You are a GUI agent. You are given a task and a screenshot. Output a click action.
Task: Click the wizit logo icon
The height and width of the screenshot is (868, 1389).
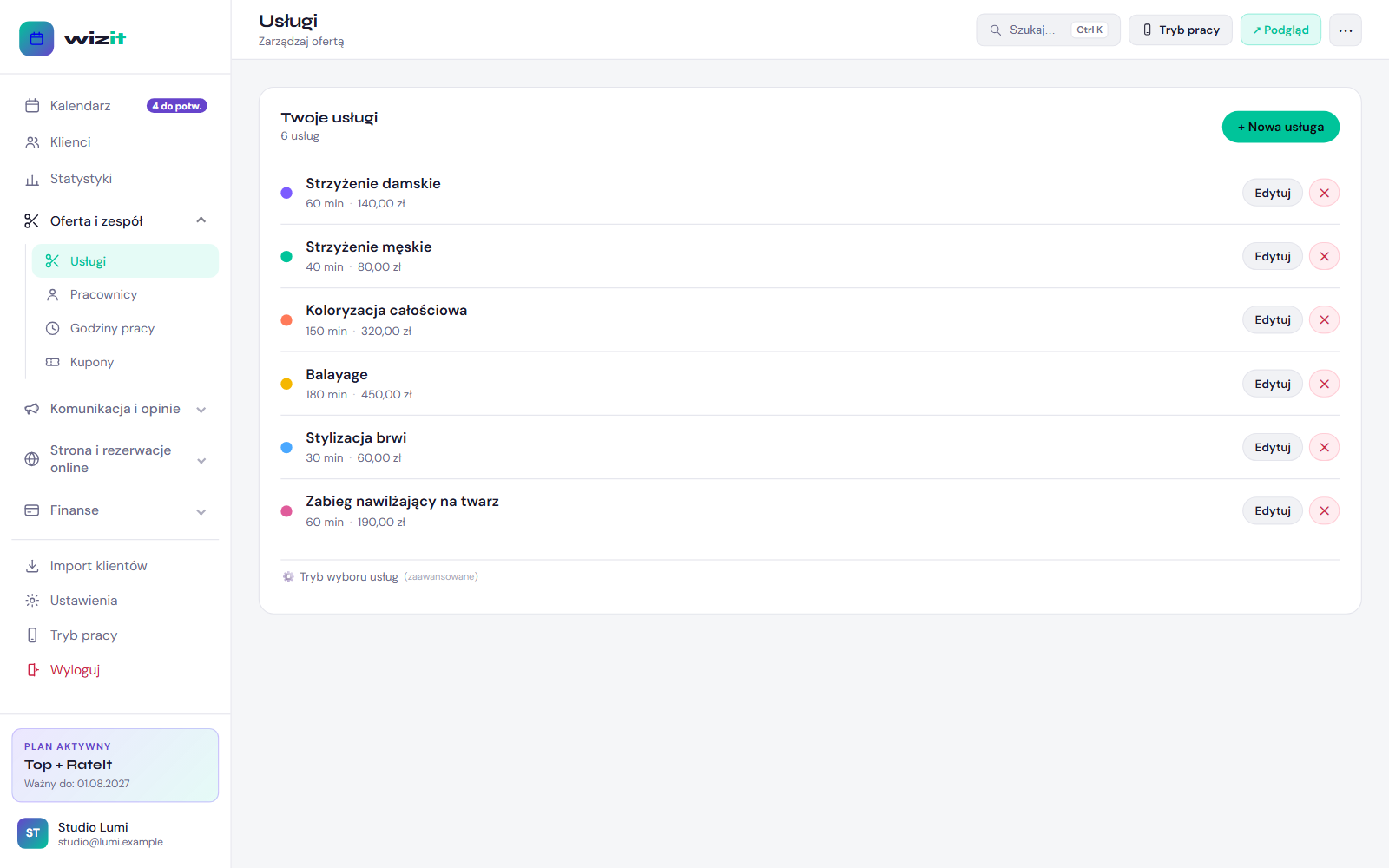(36, 38)
